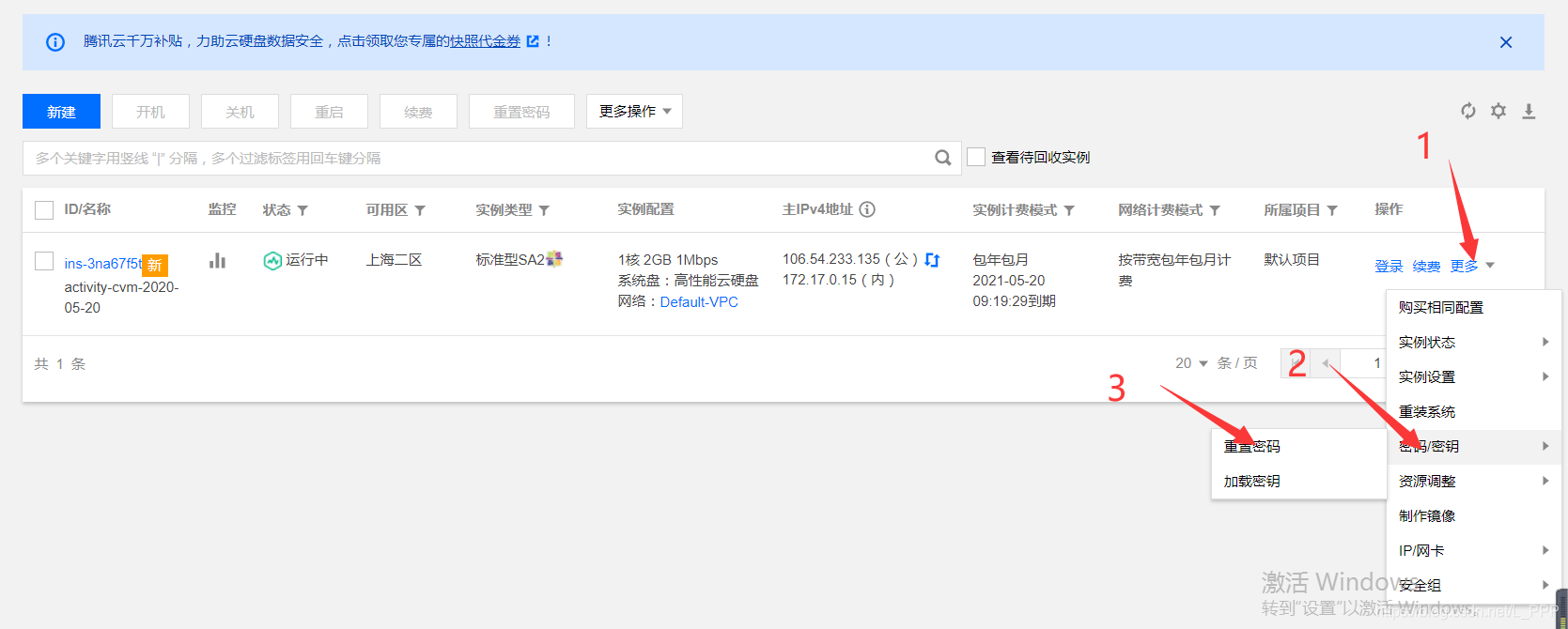Click the info icon in the banner
This screenshot has height=629, width=1568.
point(55,42)
